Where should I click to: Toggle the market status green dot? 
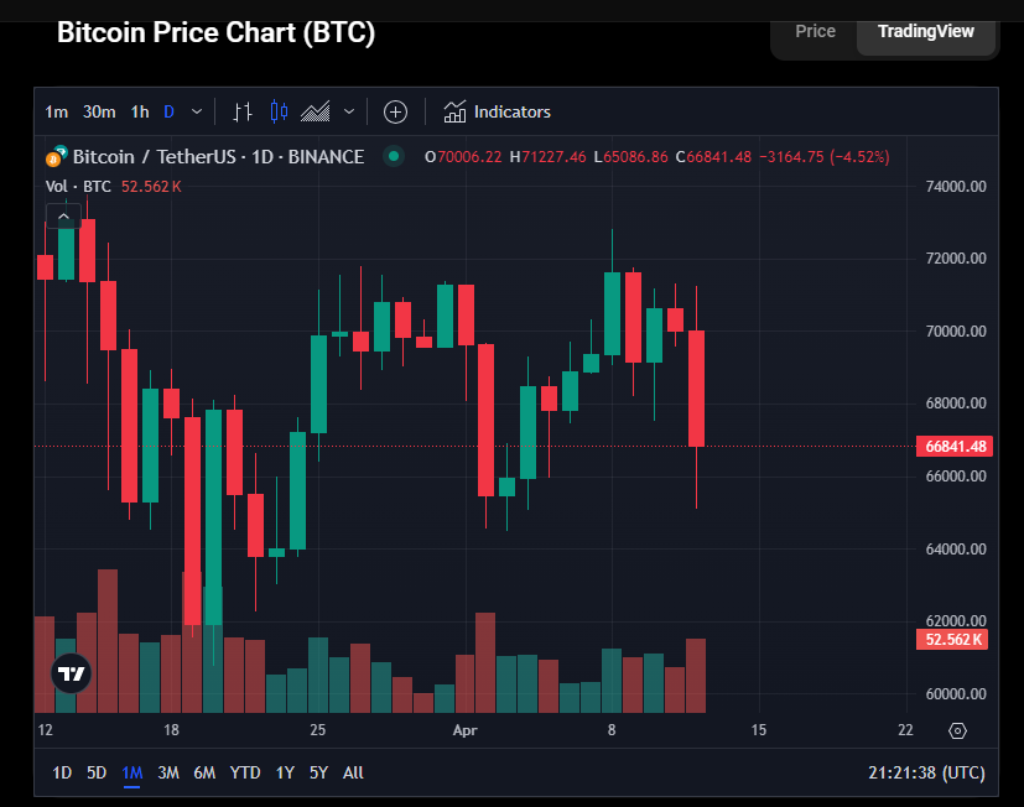pyautogui.click(x=393, y=156)
